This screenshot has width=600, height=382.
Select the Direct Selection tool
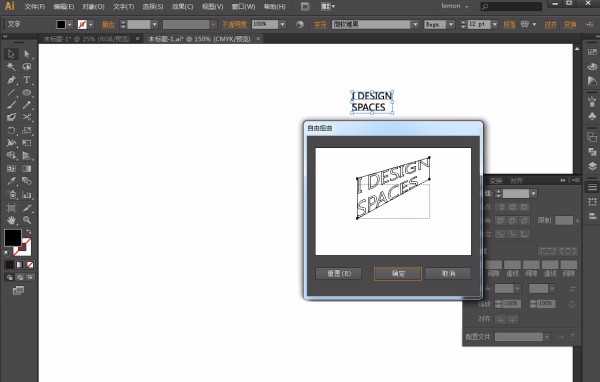[x=27, y=54]
